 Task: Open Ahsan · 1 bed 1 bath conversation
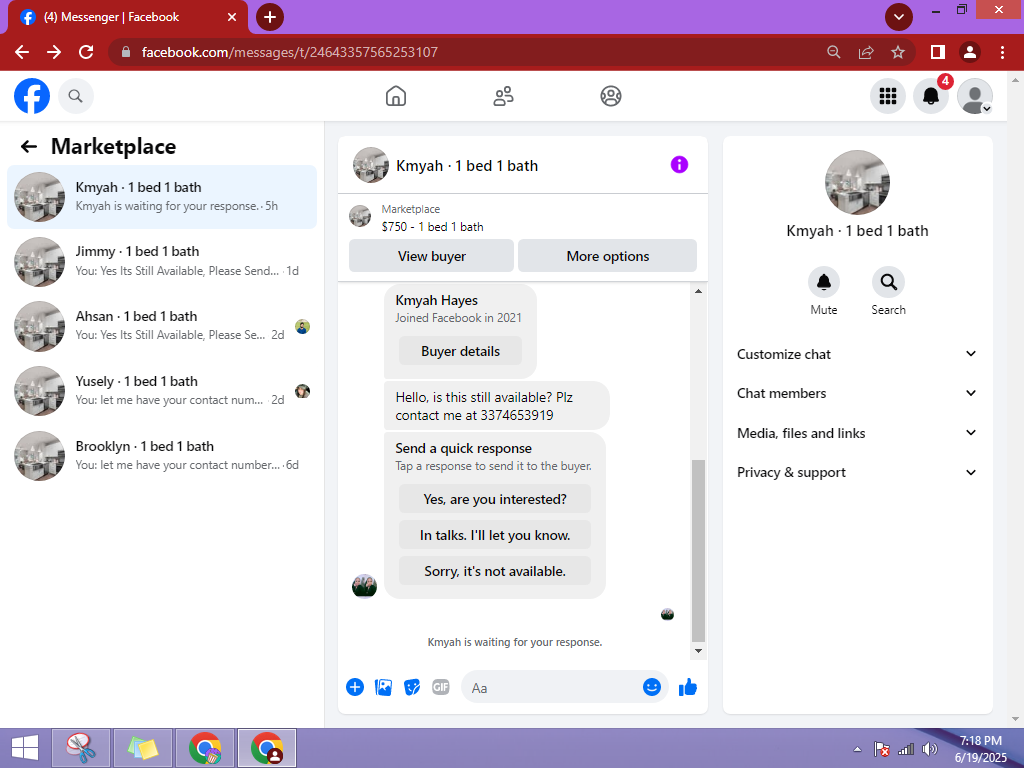(162, 326)
